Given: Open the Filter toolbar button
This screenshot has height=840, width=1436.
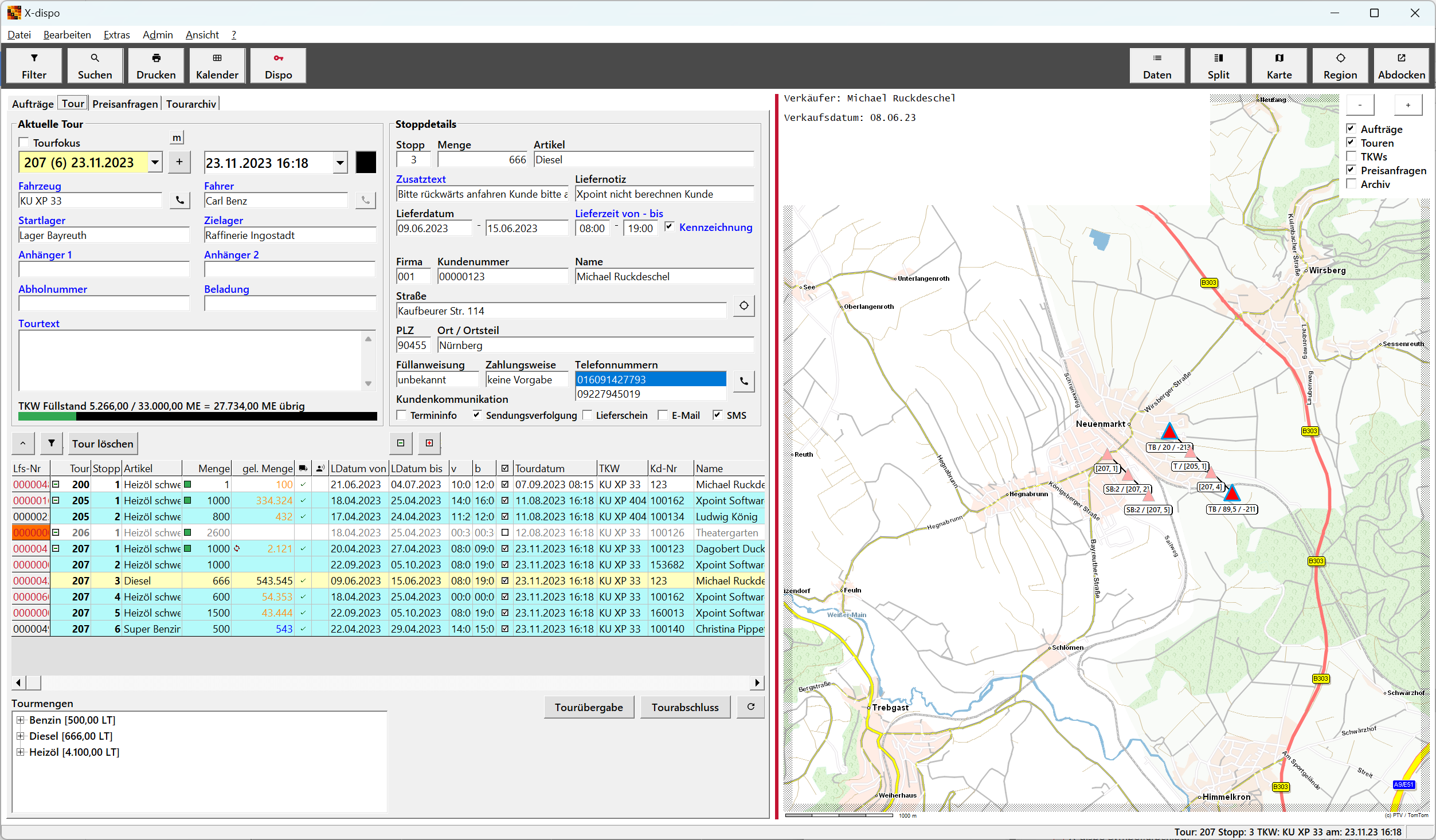Looking at the screenshot, I should click(x=34, y=66).
